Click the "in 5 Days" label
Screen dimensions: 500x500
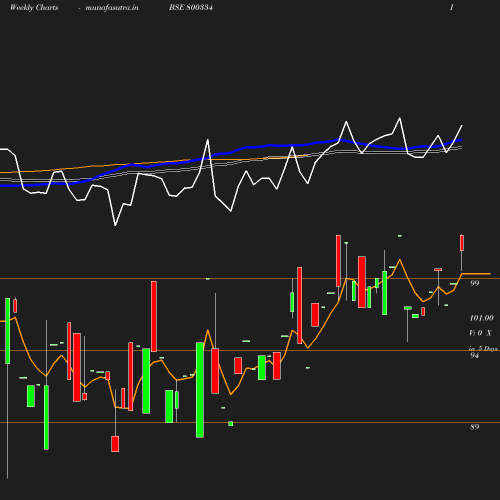point(483,348)
